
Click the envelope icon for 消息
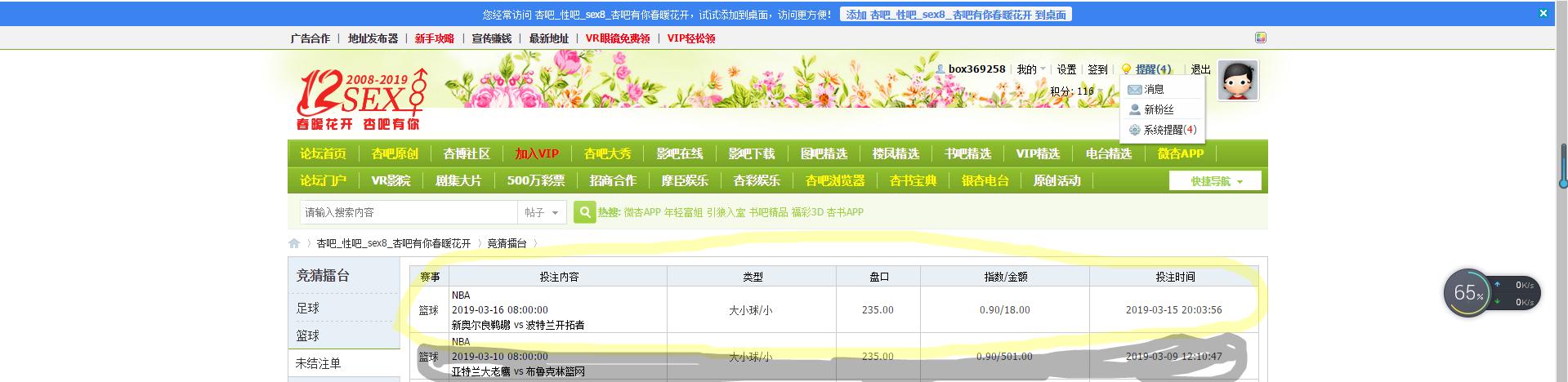[1134, 89]
